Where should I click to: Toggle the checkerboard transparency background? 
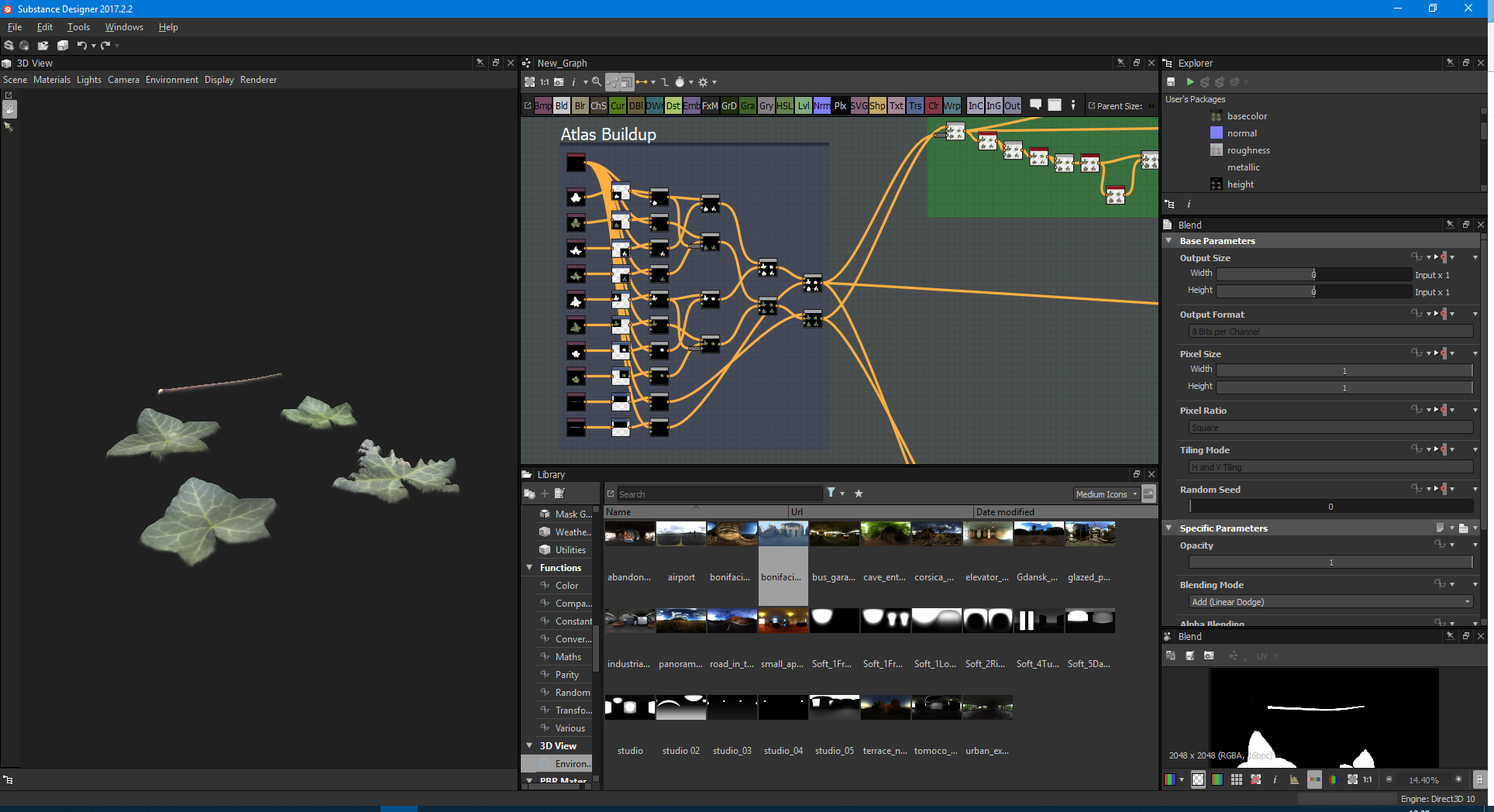tap(1198, 779)
